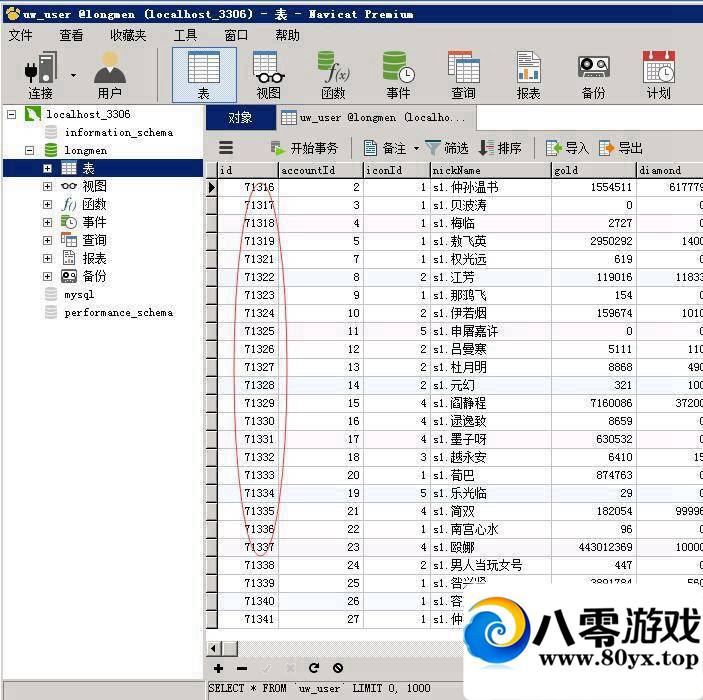Collapse the longmen database node
This screenshot has height=700, width=703.
pos(29,150)
